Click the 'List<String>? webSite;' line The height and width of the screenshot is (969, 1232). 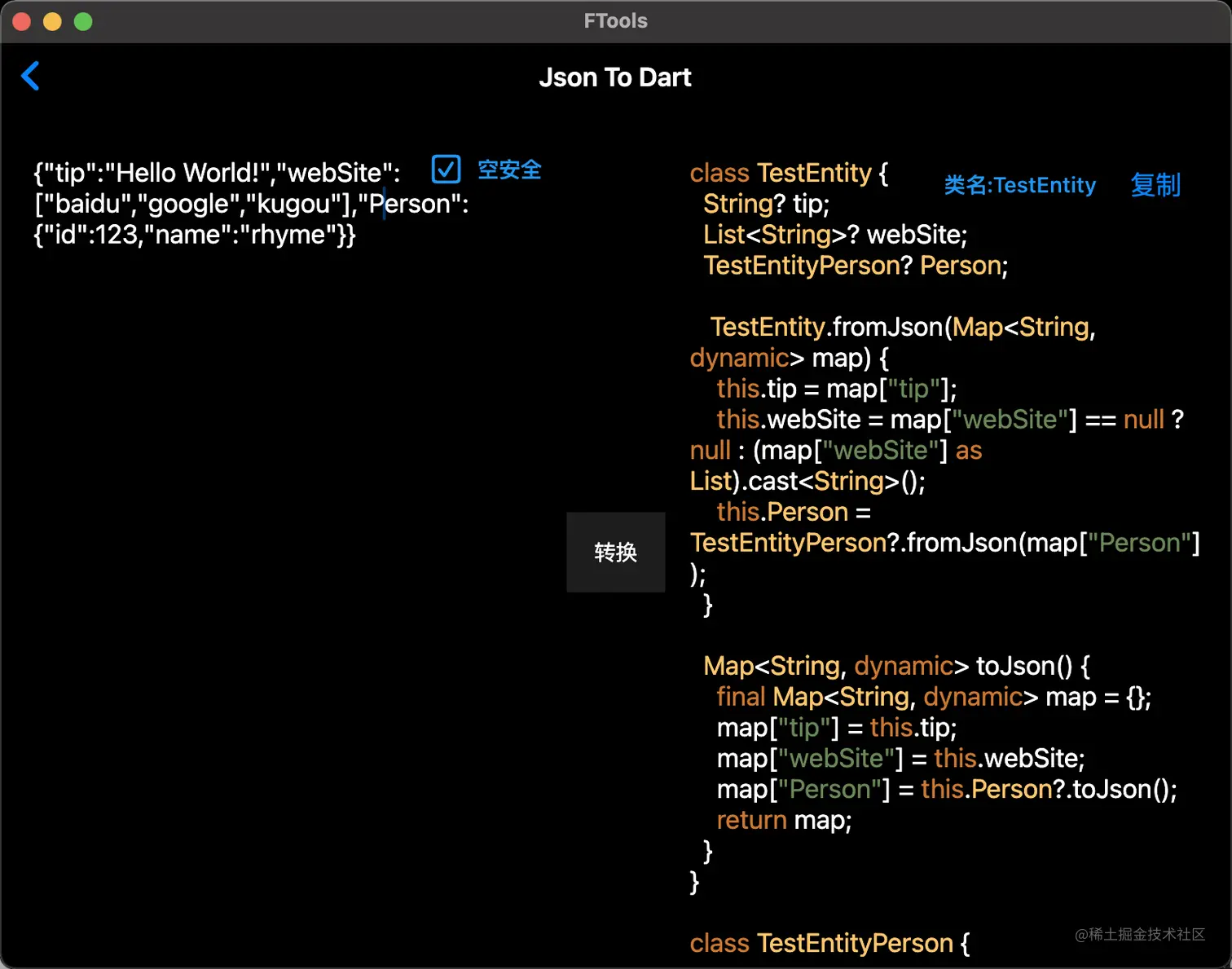click(x=835, y=235)
